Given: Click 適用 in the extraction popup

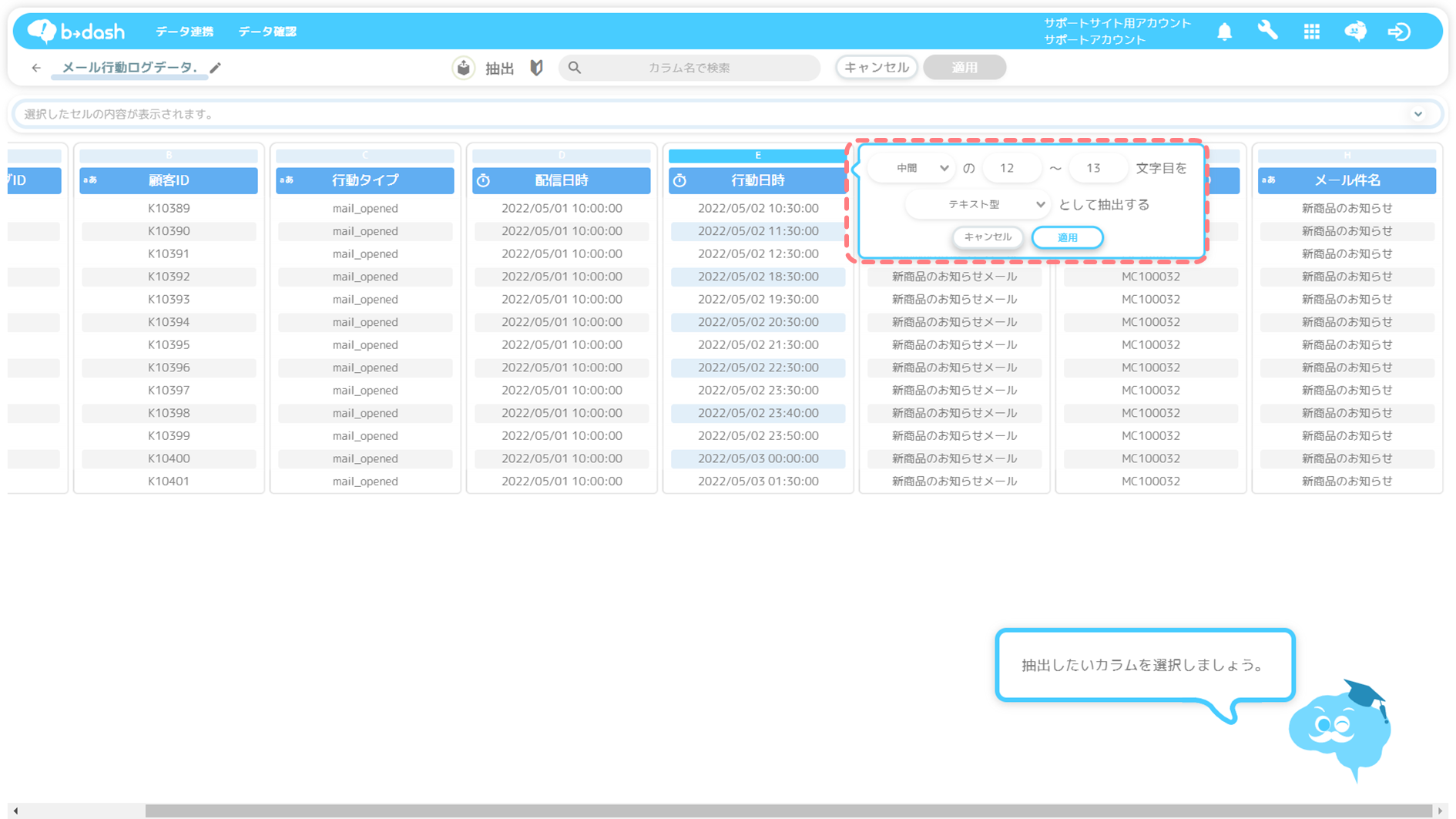Looking at the screenshot, I should (x=1067, y=237).
